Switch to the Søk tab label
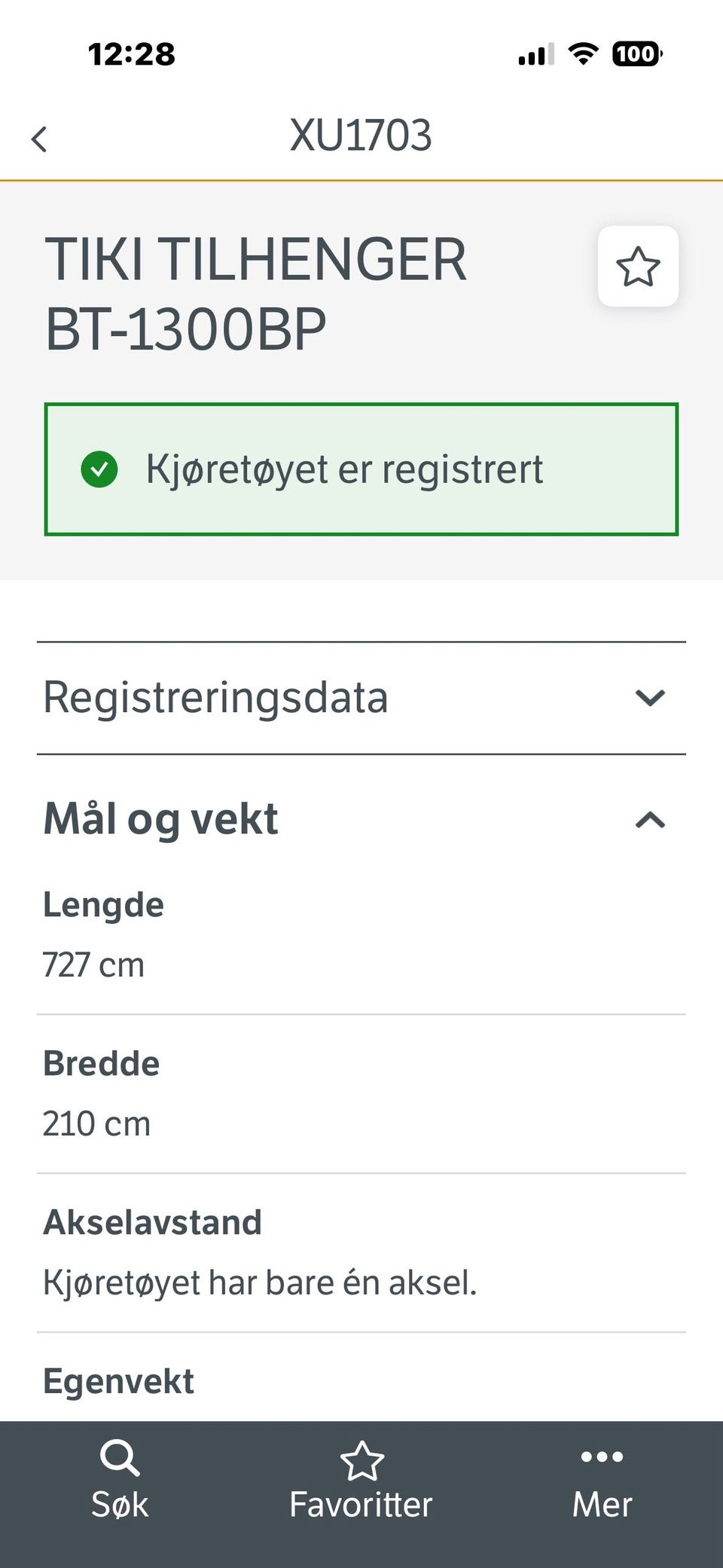The height and width of the screenshot is (1568, 723). 120,1505
